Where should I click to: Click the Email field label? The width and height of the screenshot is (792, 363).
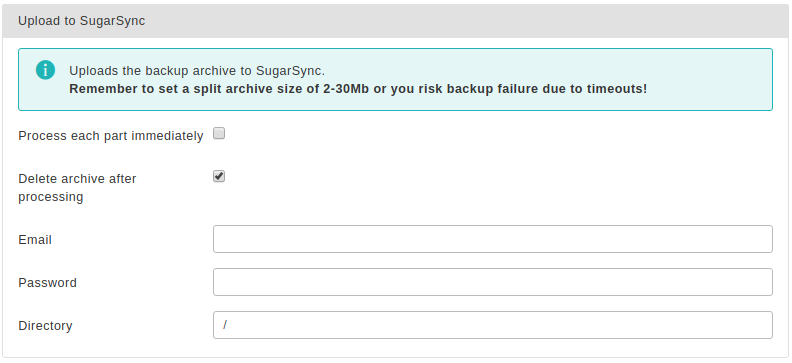click(35, 240)
